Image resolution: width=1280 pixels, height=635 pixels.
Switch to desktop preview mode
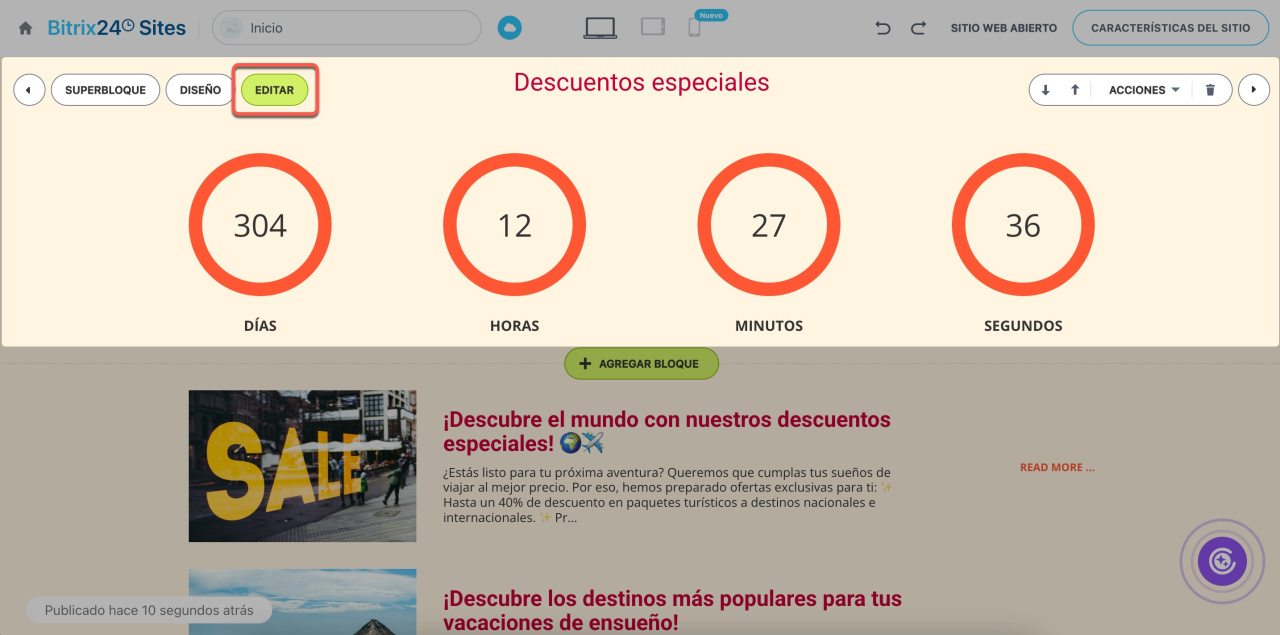click(600, 28)
